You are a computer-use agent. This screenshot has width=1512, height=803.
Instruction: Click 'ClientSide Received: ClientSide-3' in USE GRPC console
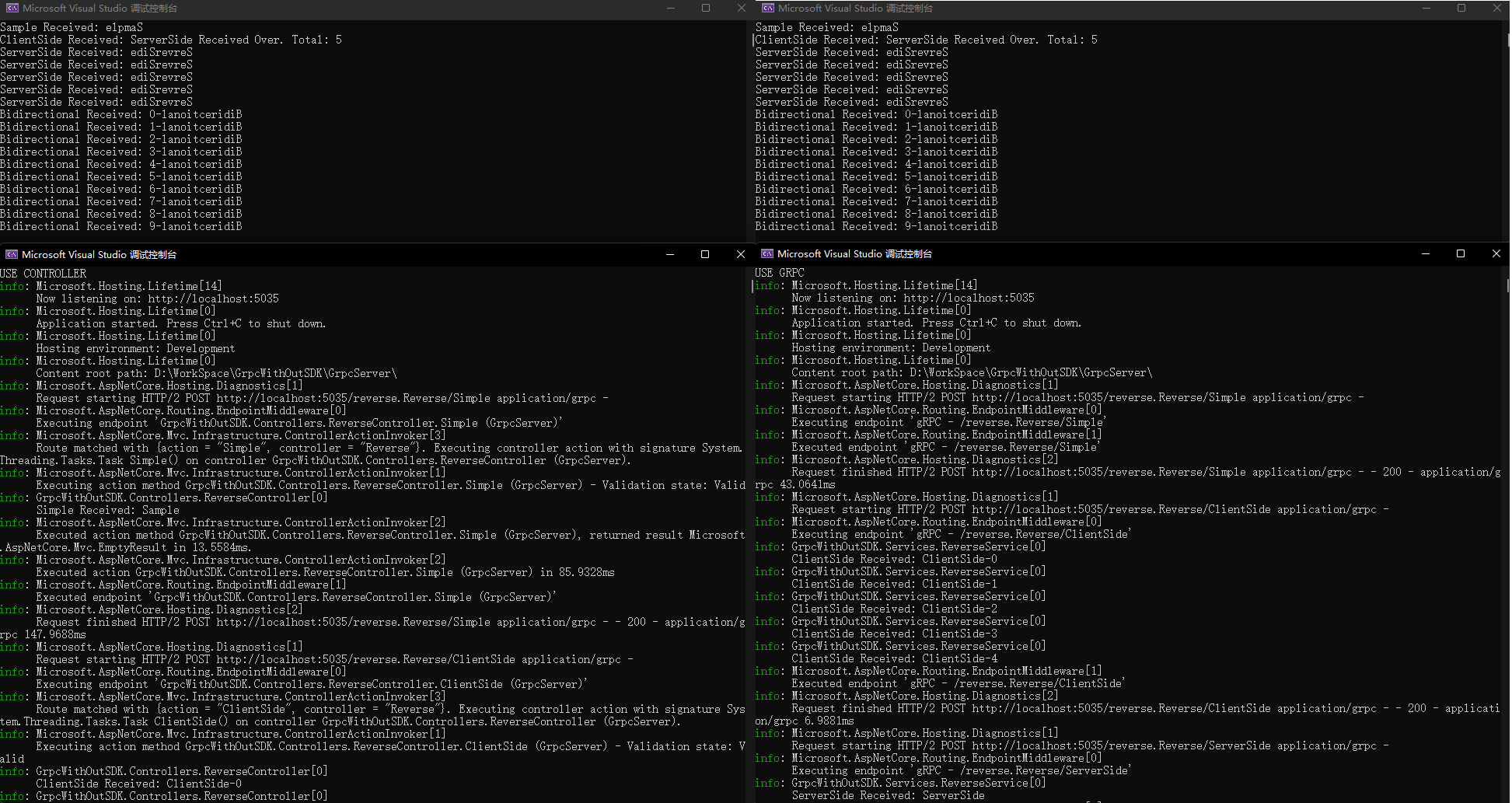[894, 634]
